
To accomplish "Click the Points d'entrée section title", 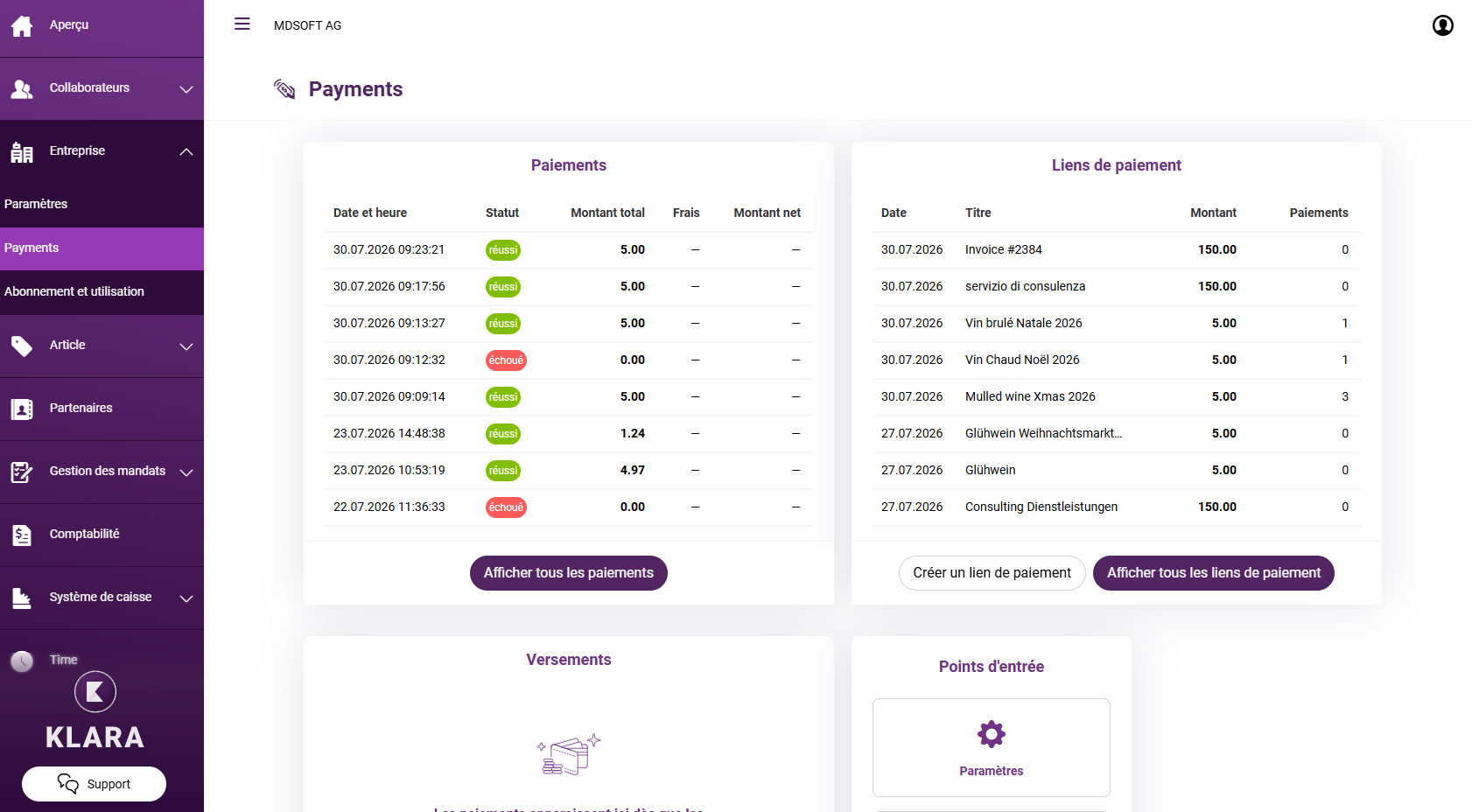I will click(x=992, y=667).
